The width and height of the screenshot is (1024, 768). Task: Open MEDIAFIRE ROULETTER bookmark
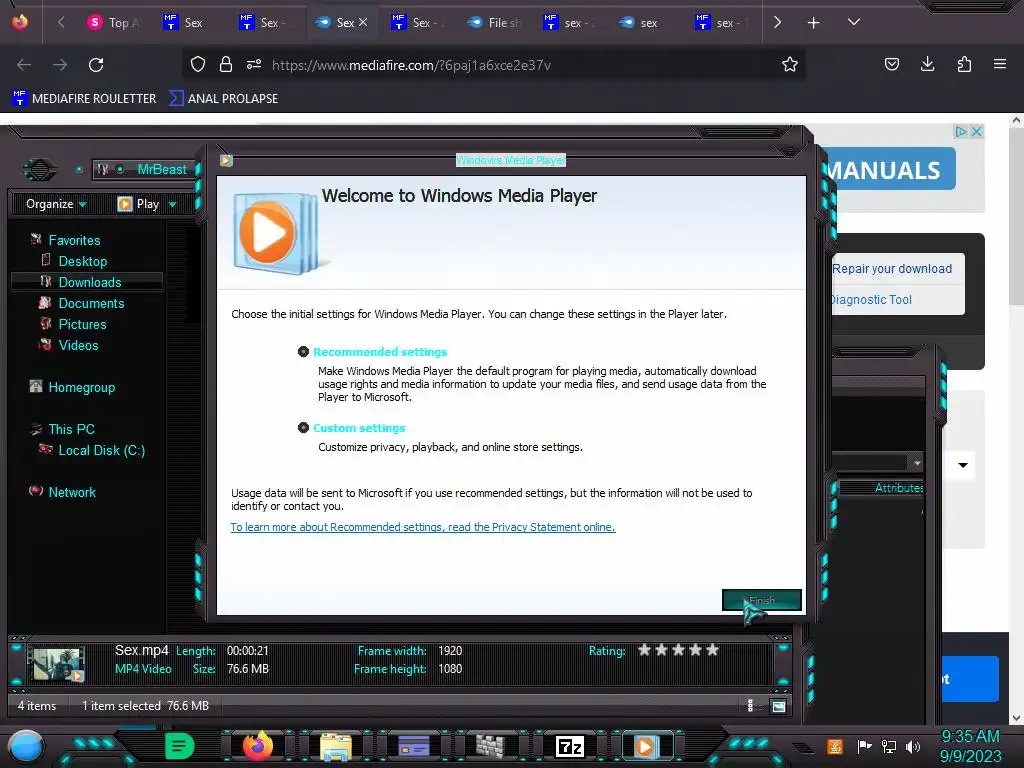pyautogui.click(x=84, y=99)
